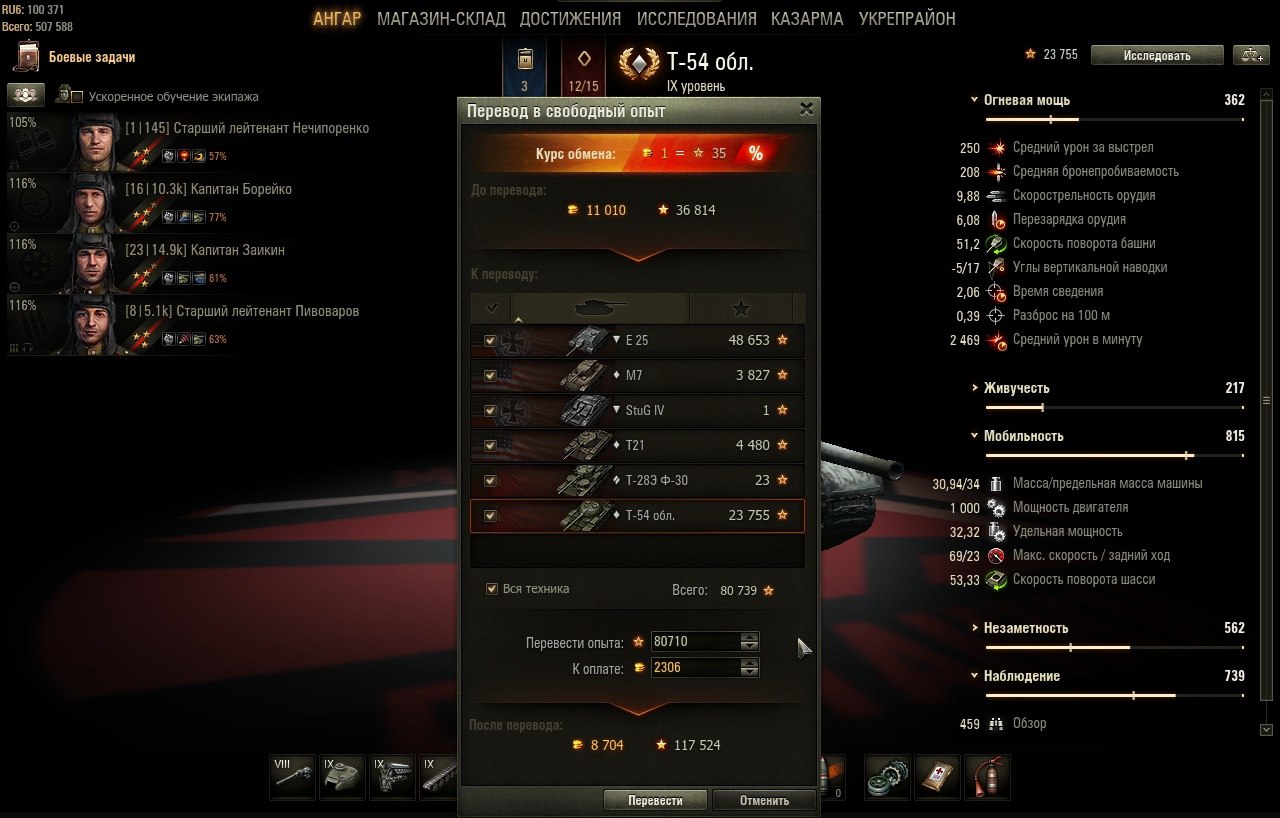
Task: Switch to the КАЗАРМА tab
Action: point(807,19)
